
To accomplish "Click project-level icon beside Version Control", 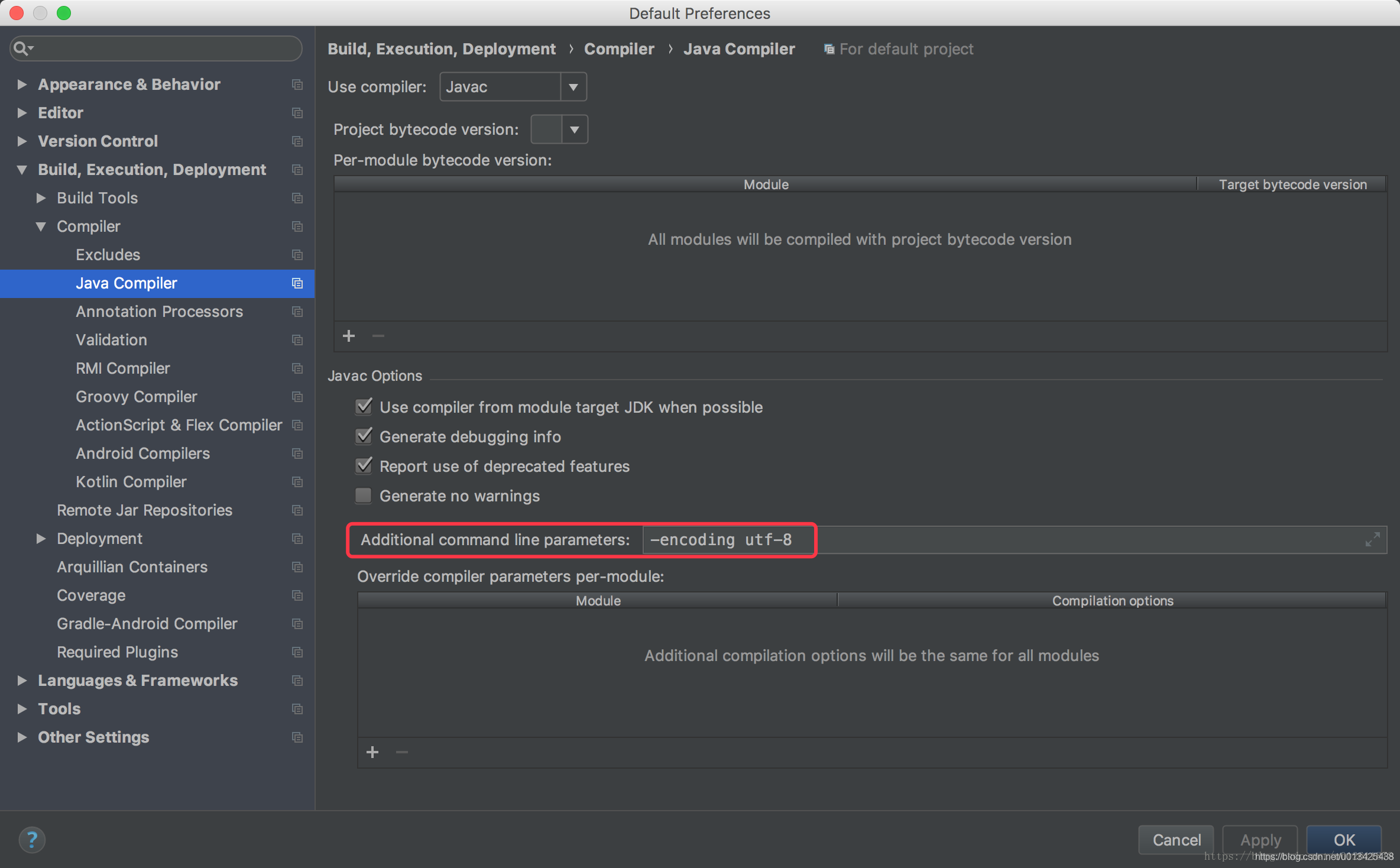I will click(297, 141).
